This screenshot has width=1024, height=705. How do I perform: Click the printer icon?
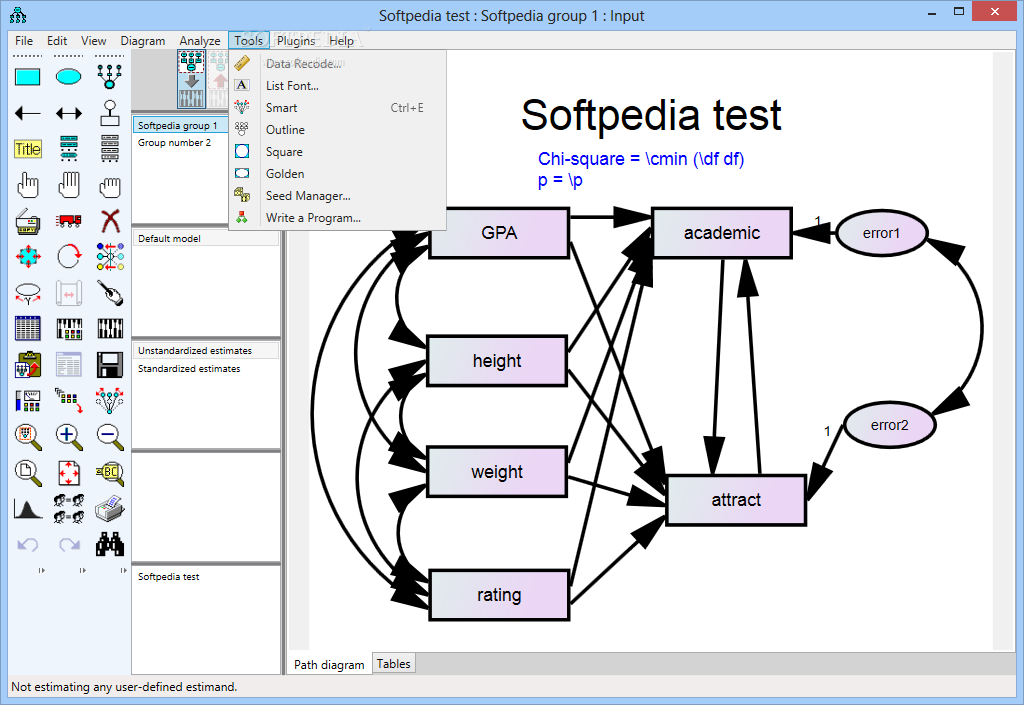click(110, 509)
